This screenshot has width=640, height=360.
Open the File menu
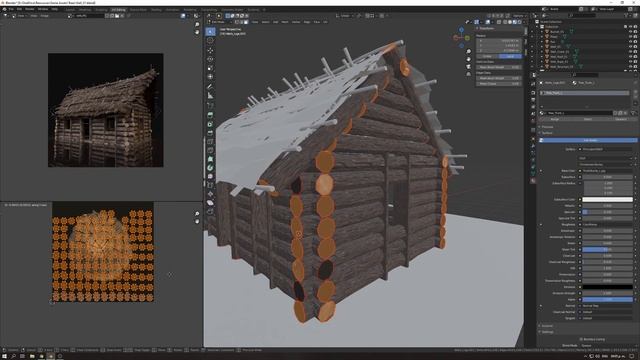(11, 9)
